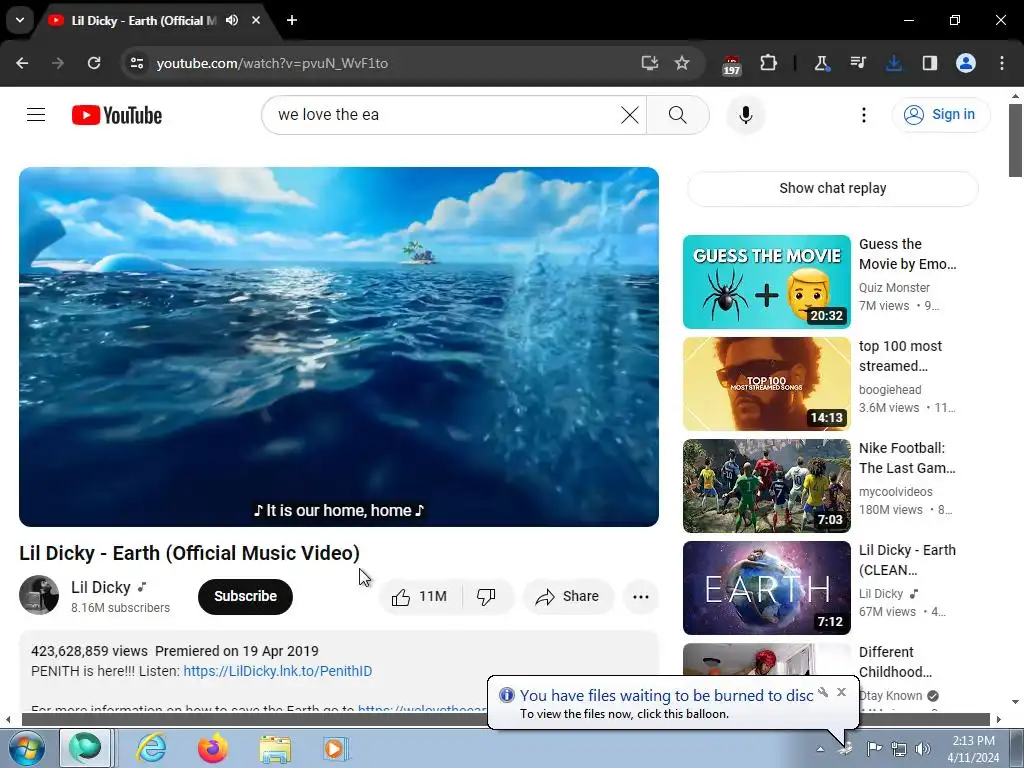
Task: View site information icon in address bar
Action: point(136,63)
